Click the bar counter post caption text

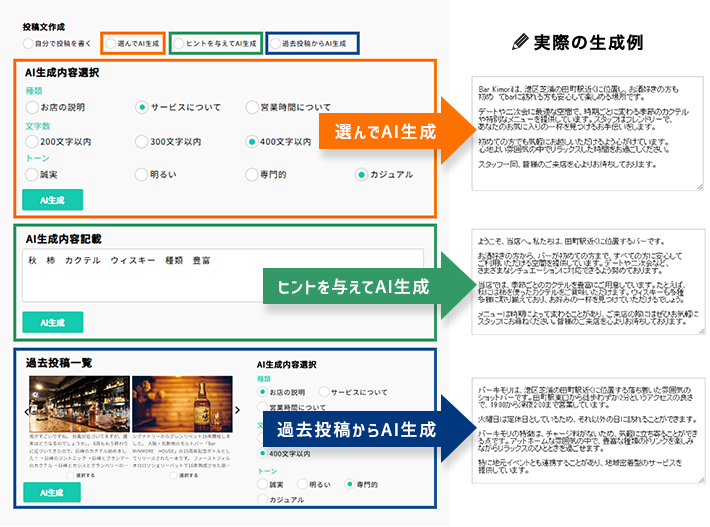tap(78, 451)
